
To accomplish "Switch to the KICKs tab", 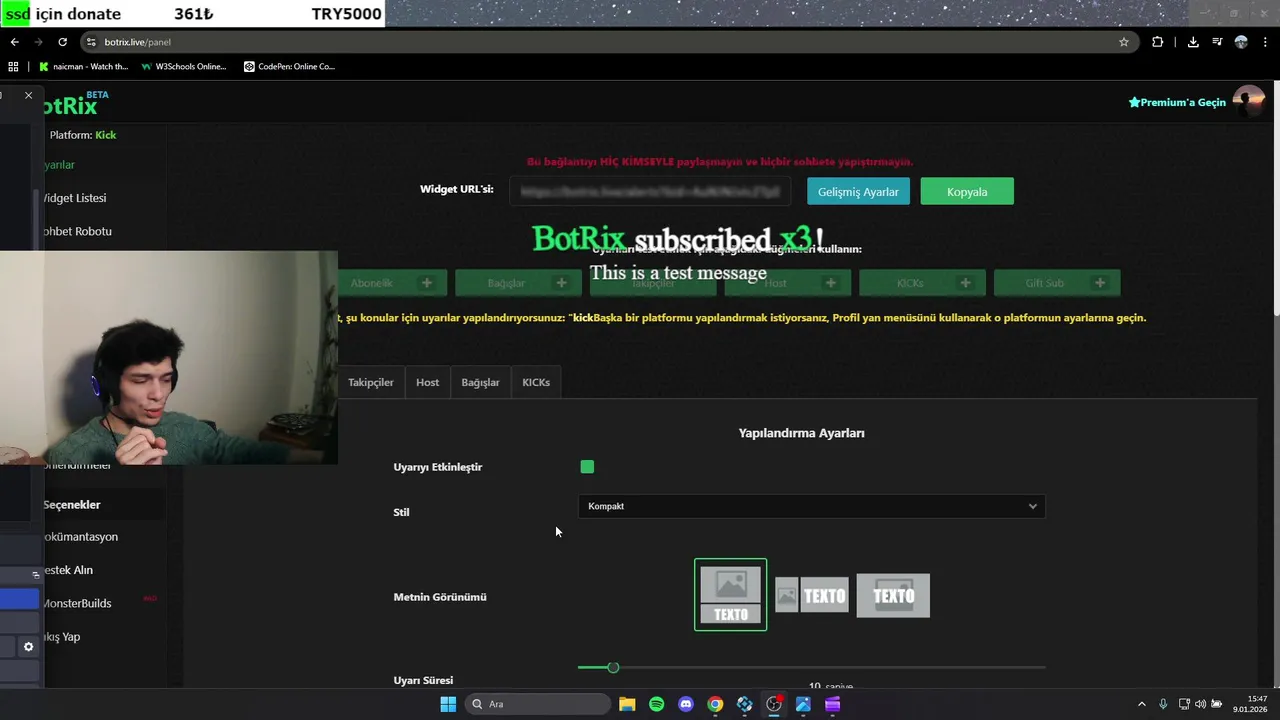I will point(536,382).
